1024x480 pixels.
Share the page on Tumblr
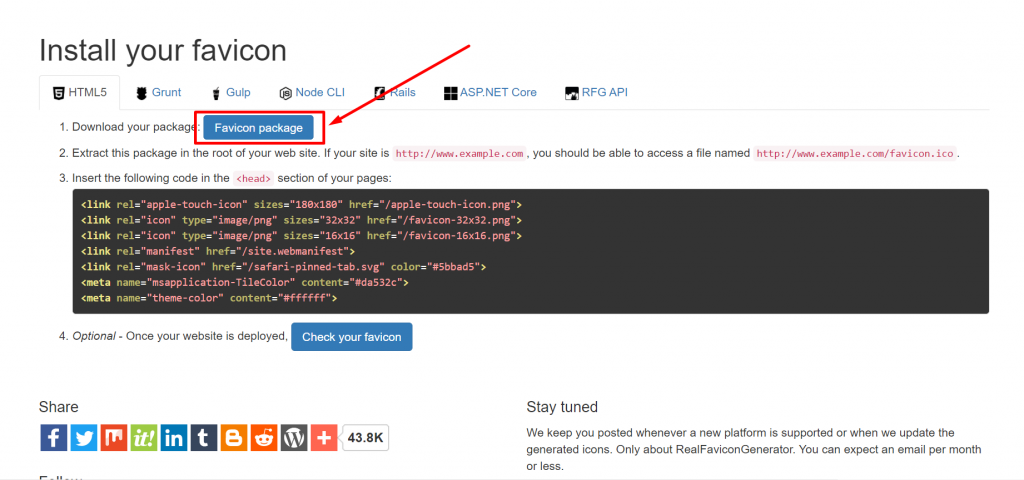204,438
